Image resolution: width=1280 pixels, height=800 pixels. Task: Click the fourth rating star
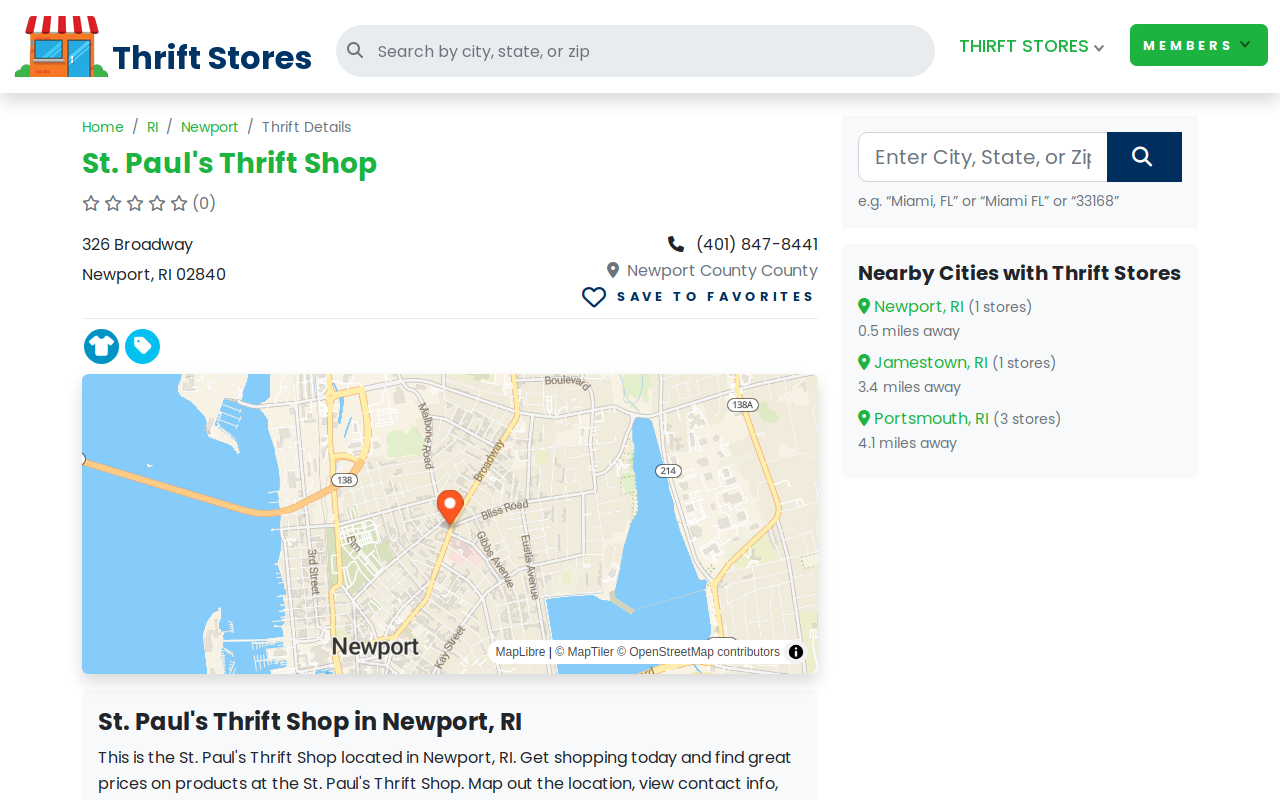click(157, 203)
